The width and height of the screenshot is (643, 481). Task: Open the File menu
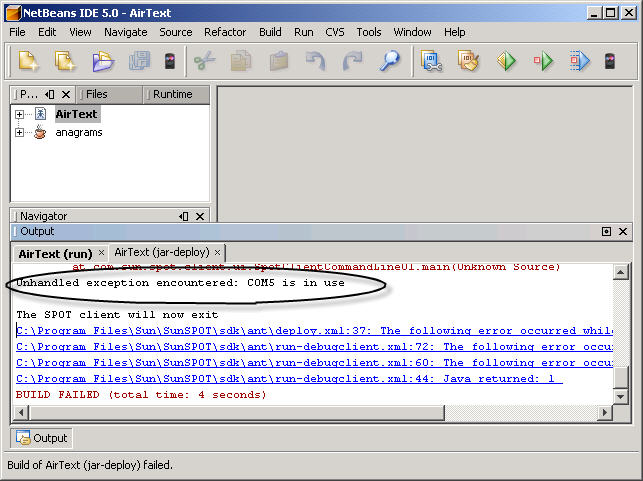[x=17, y=32]
